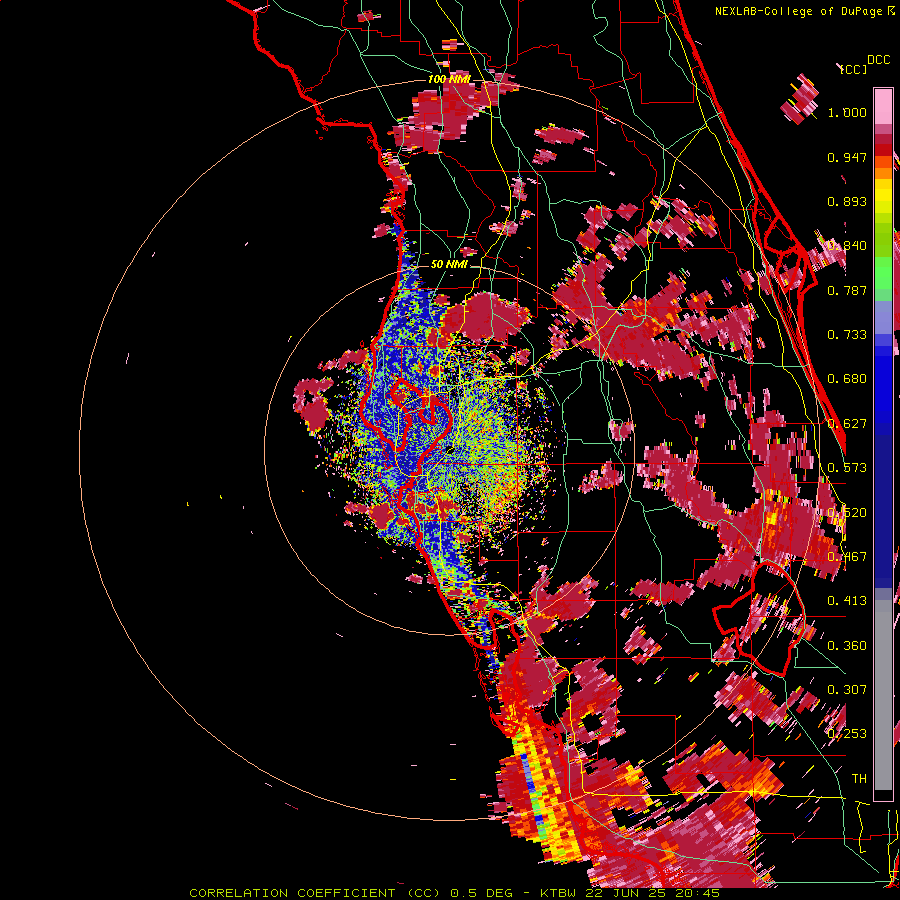The width and height of the screenshot is (900, 900).
Task: Select the 0.573 scale value
Action: tap(847, 468)
